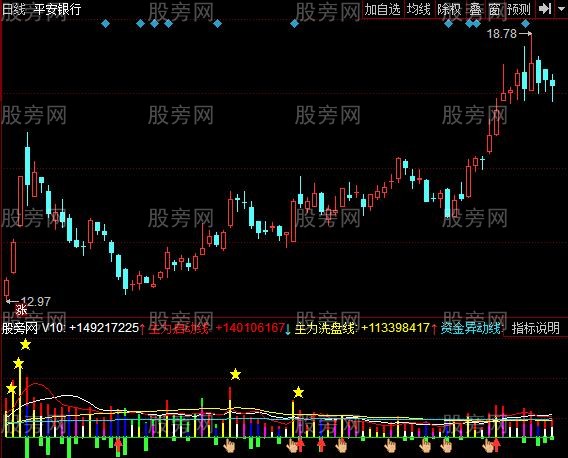Click the blue diamond below 除权 button
This screenshot has width=568, height=458.
click(448, 24)
